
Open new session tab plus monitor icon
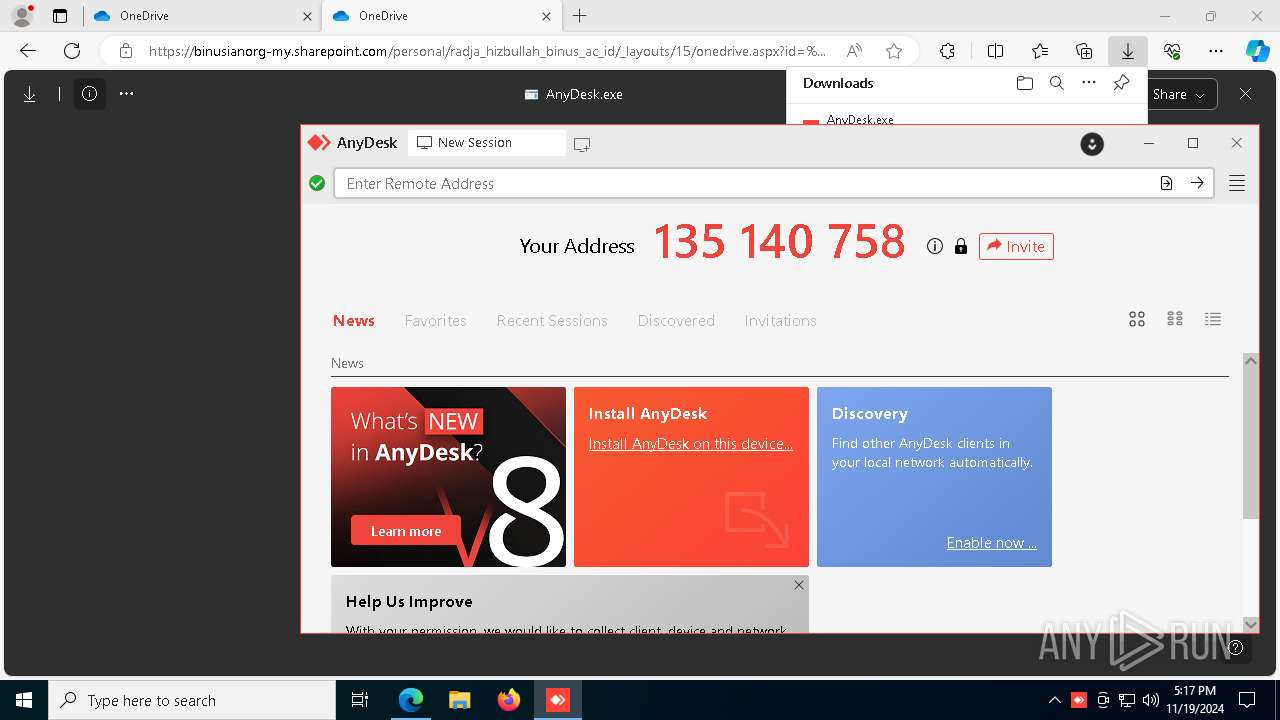click(x=582, y=144)
